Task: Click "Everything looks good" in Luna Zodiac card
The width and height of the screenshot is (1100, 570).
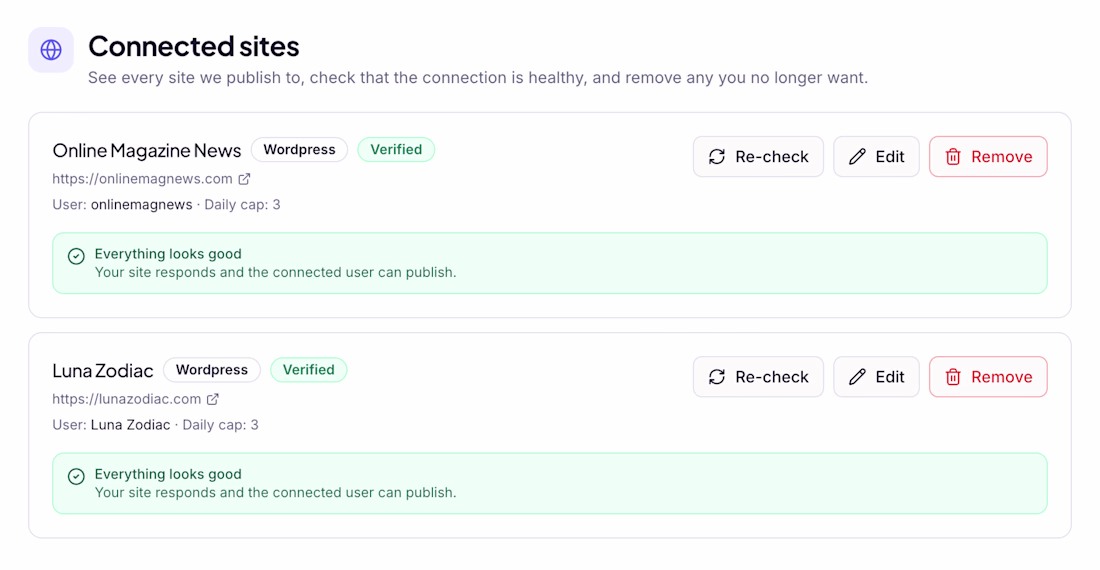Action: point(168,474)
